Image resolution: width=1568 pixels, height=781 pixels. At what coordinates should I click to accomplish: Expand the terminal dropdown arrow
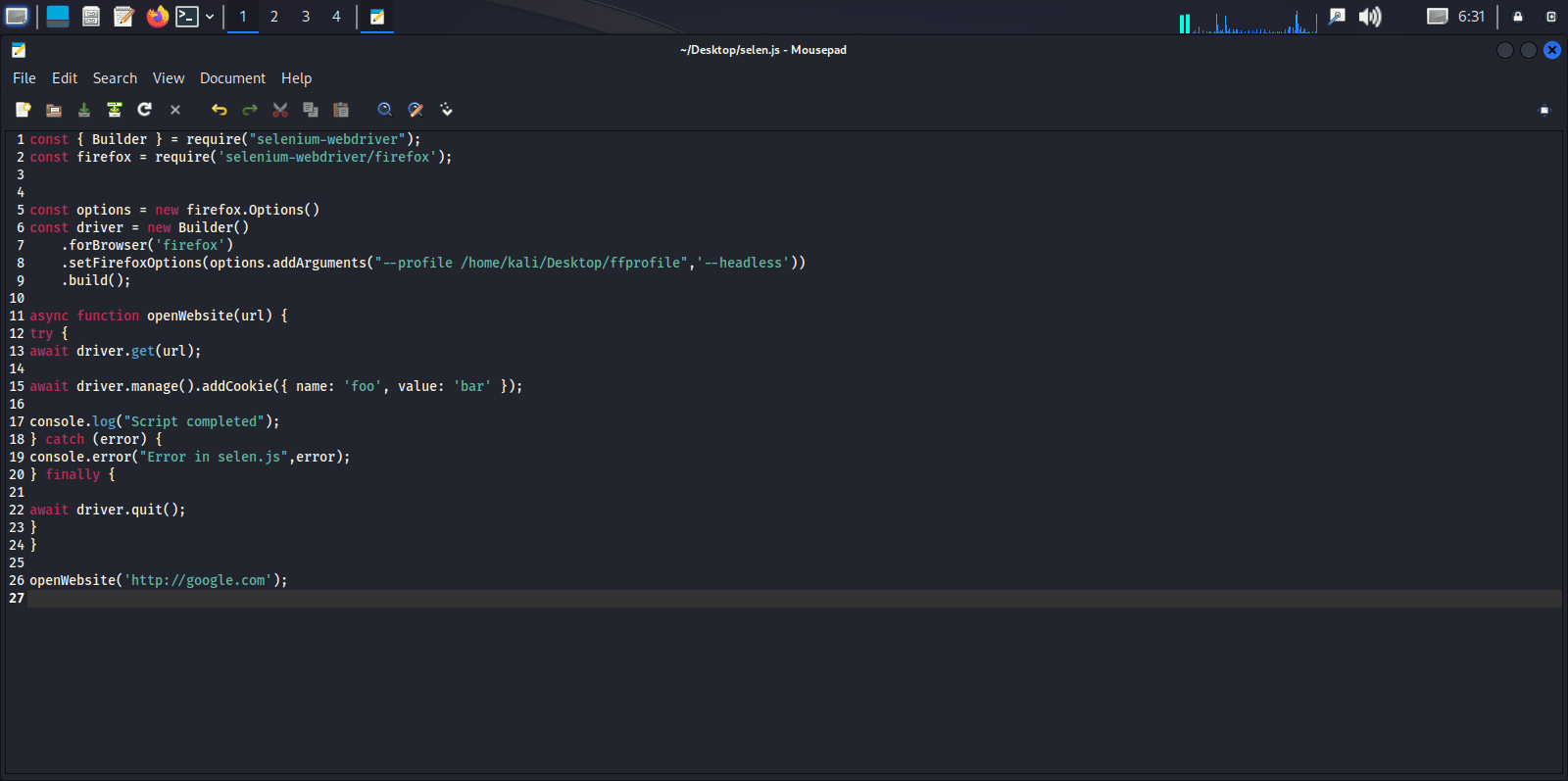pyautogui.click(x=210, y=17)
